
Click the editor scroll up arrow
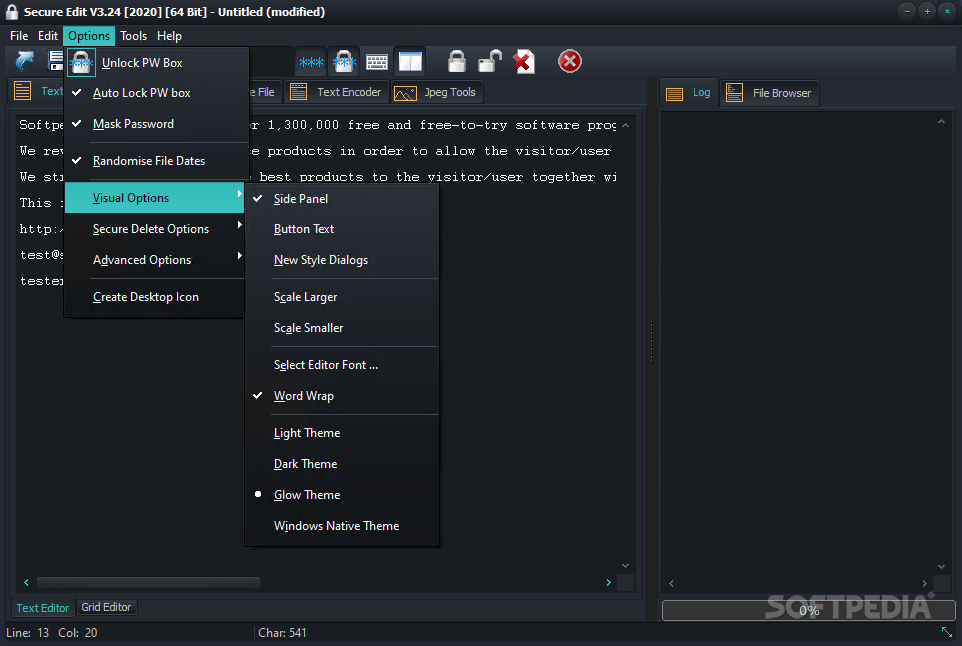click(625, 125)
